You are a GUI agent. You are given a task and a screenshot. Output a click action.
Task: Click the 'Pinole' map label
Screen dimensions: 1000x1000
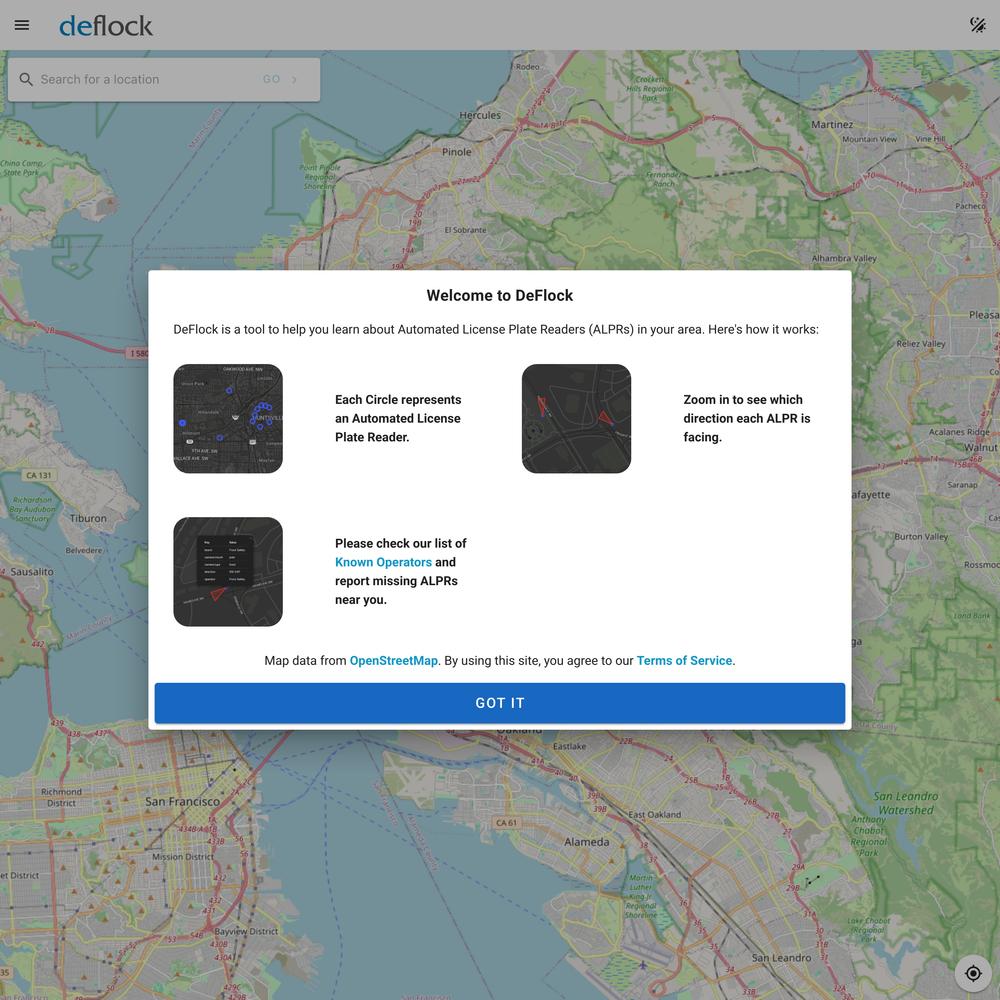pyautogui.click(x=457, y=152)
